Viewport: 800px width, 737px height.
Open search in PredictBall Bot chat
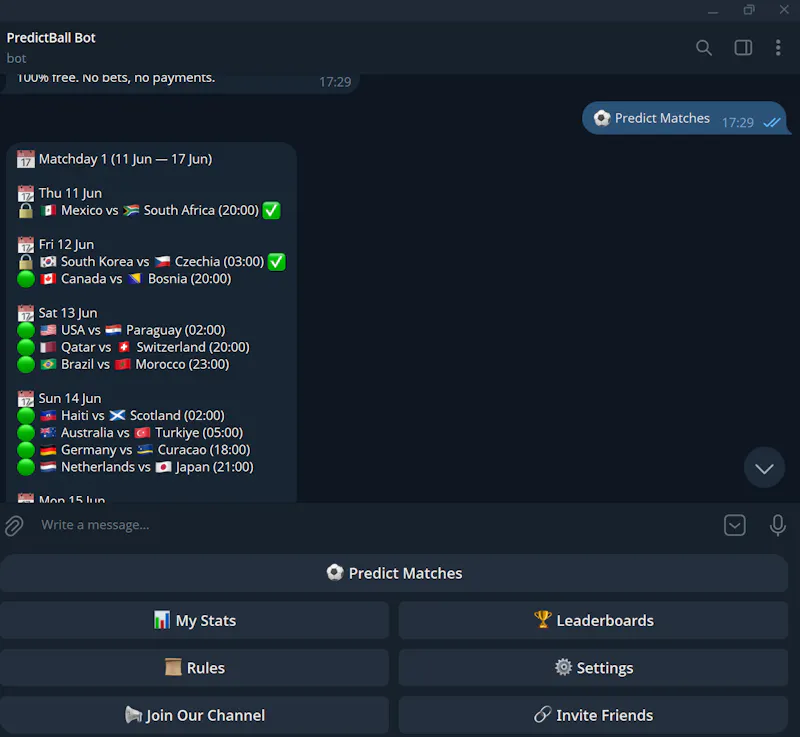704,47
